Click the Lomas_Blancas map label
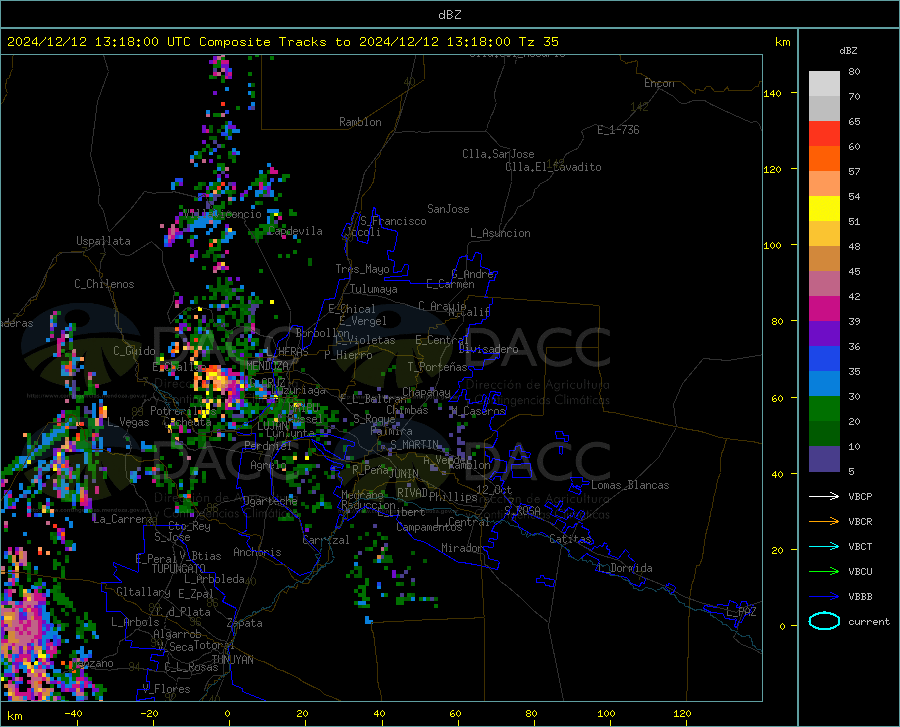The width and height of the screenshot is (900, 727). pyautogui.click(x=630, y=485)
